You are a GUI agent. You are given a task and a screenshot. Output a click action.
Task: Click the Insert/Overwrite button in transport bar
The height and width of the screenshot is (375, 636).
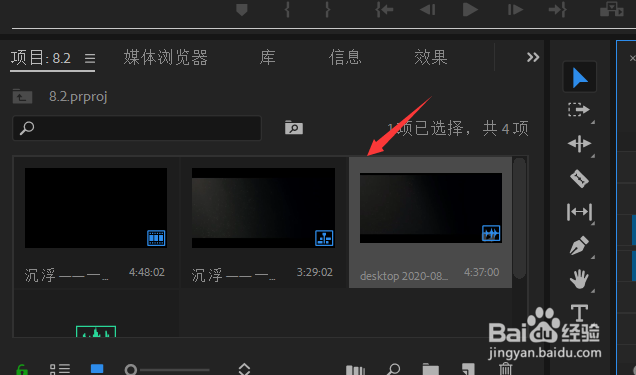[x=612, y=10]
